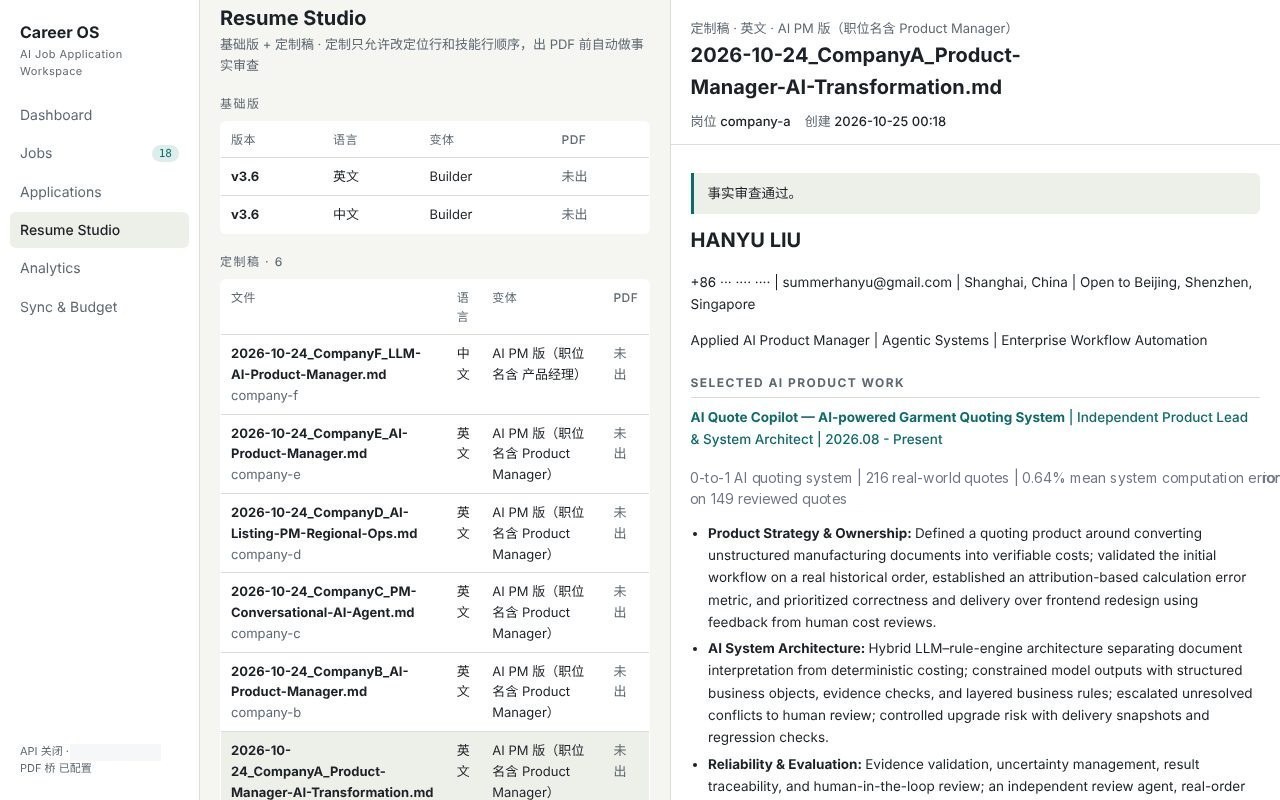Click the AI System Architecture bullet label
The height and width of the screenshot is (800, 1280).
pyautogui.click(x=786, y=648)
